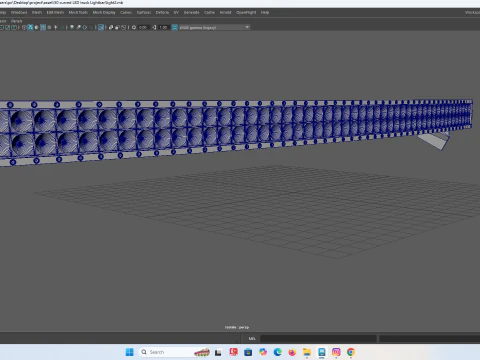Click the highlighted Isolate Select icon
The image size is (480, 360).
tap(101, 27)
